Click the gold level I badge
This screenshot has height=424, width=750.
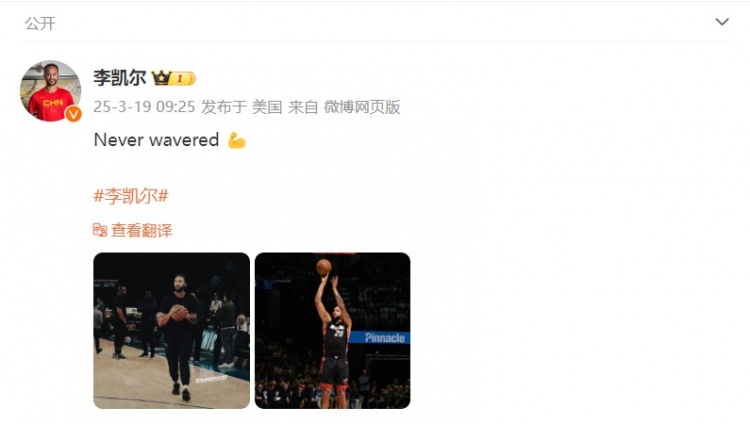184,78
